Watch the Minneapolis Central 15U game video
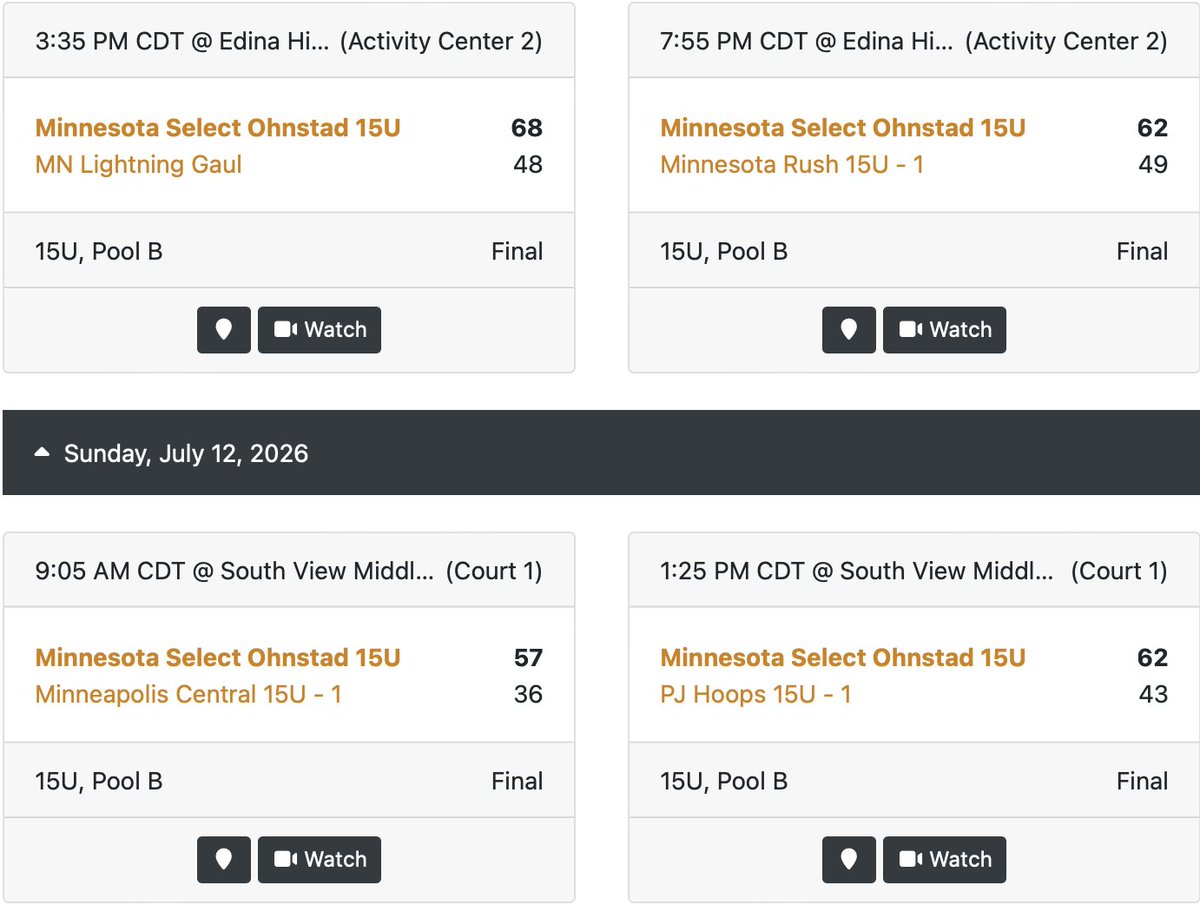The image size is (1200, 905). click(x=319, y=860)
